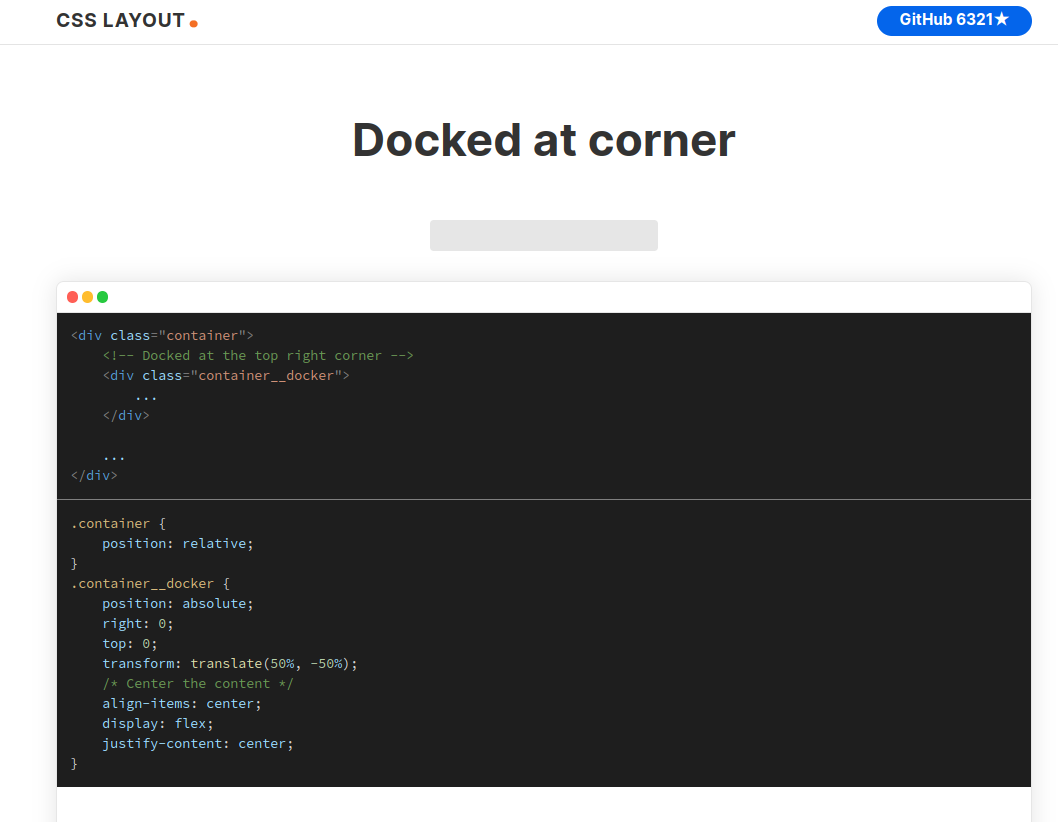Click the '/* Center the content */' comment
The image size is (1058, 822).
coord(198,684)
